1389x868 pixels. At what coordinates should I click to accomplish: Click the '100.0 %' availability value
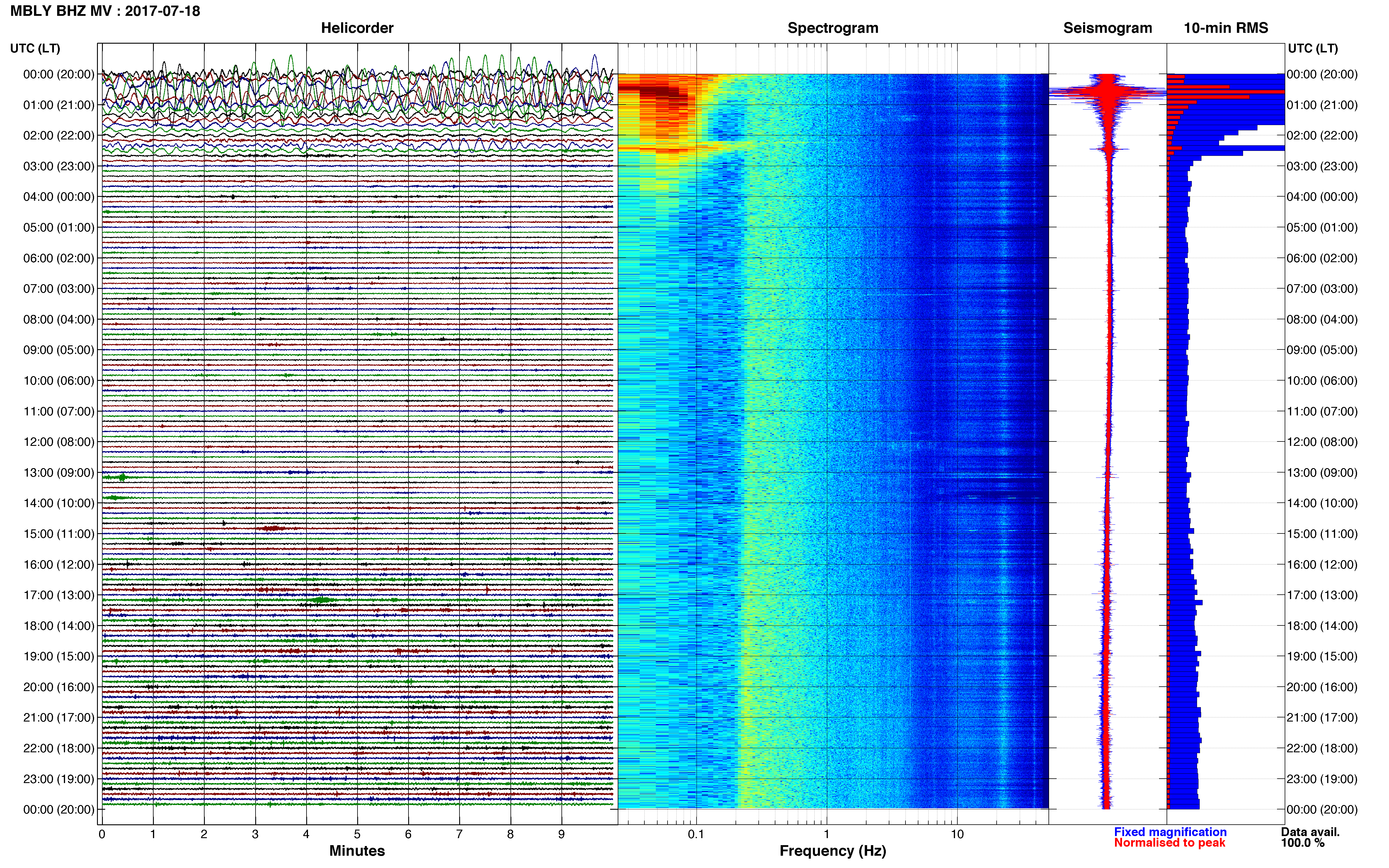pos(1302,843)
